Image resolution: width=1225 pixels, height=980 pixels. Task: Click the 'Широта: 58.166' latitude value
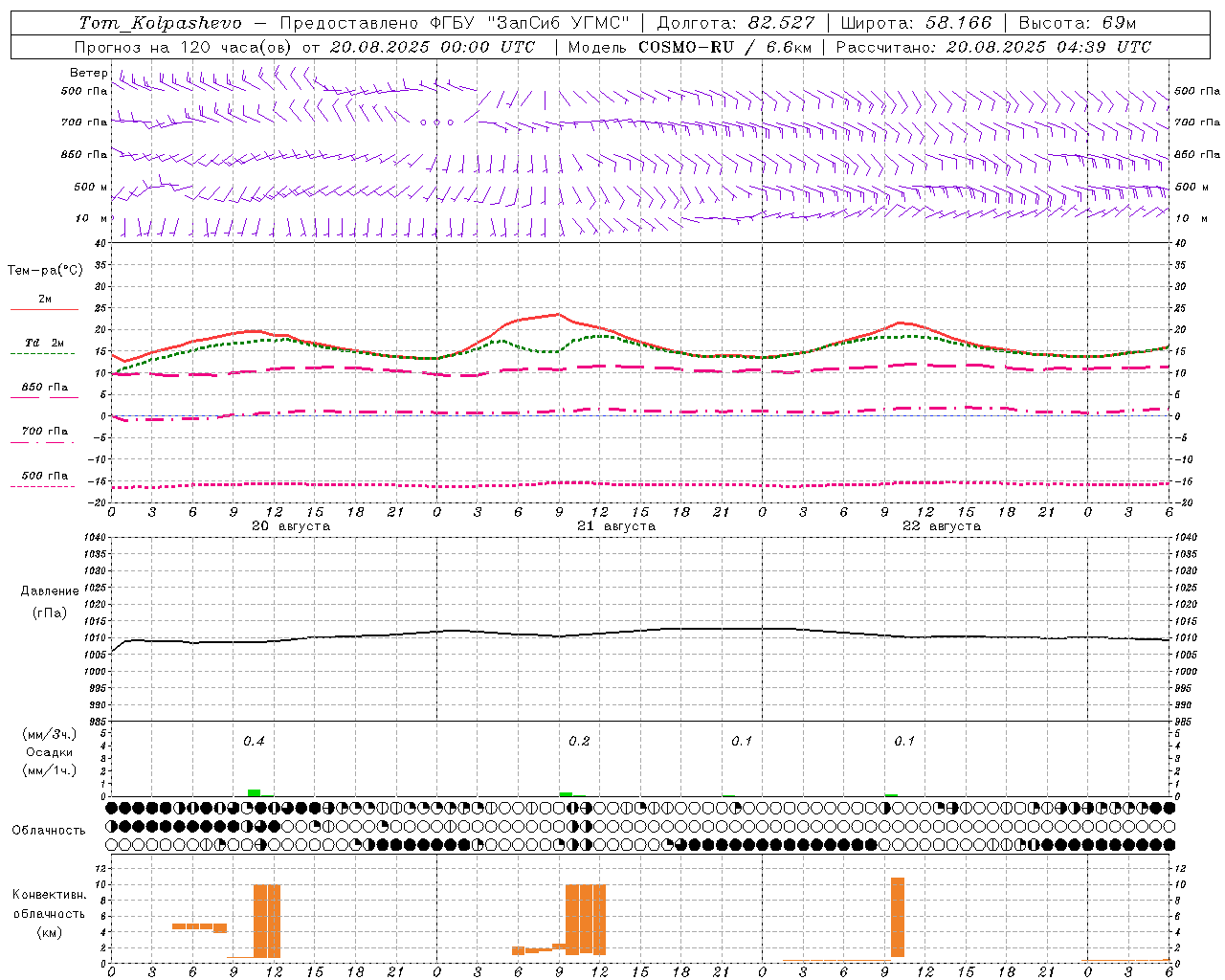pos(916,23)
